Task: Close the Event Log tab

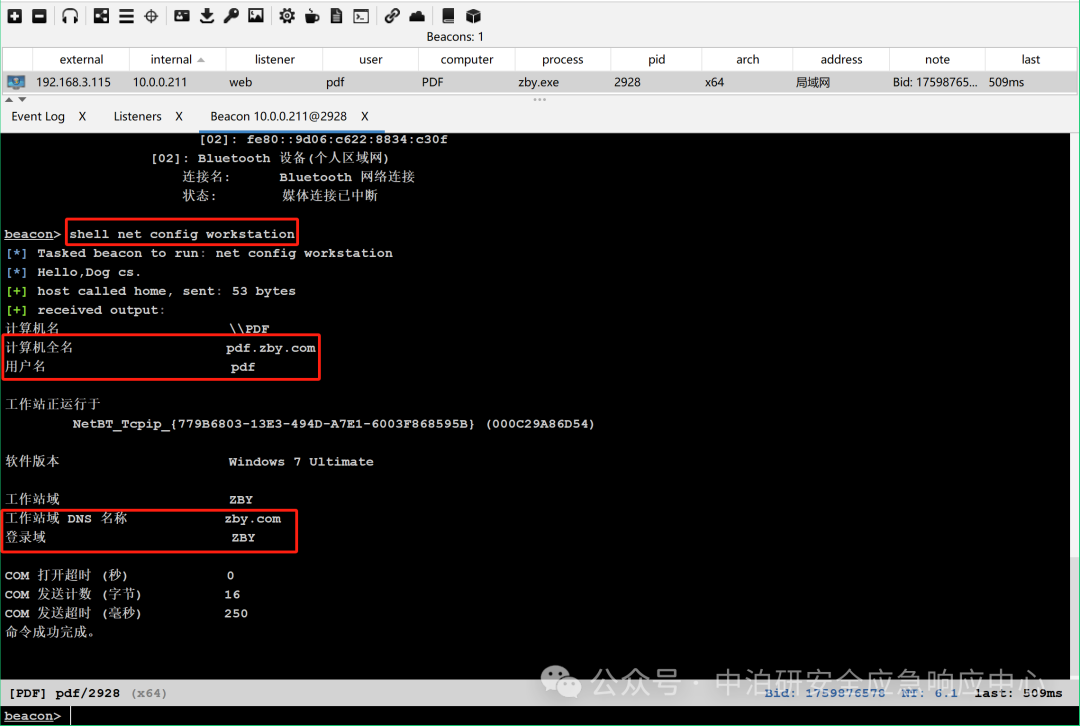Action: click(x=82, y=116)
